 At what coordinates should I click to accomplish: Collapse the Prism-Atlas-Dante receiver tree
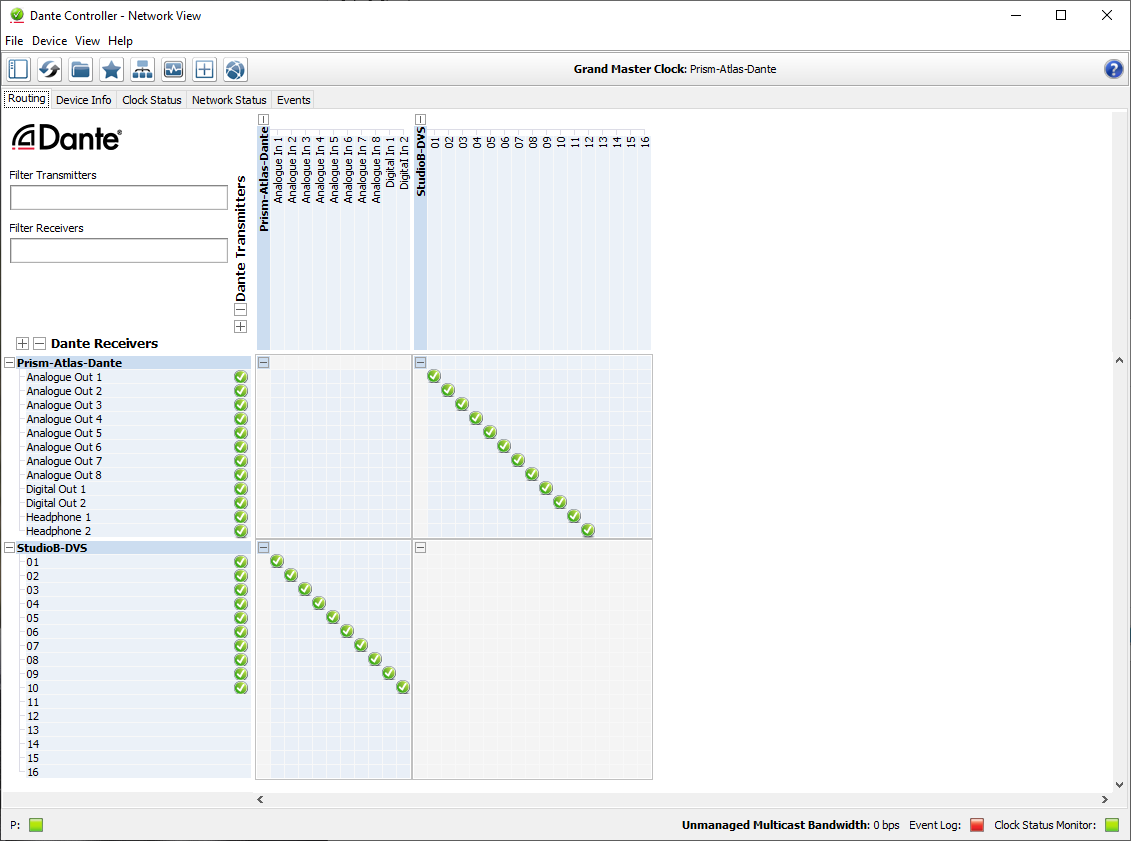click(9, 363)
